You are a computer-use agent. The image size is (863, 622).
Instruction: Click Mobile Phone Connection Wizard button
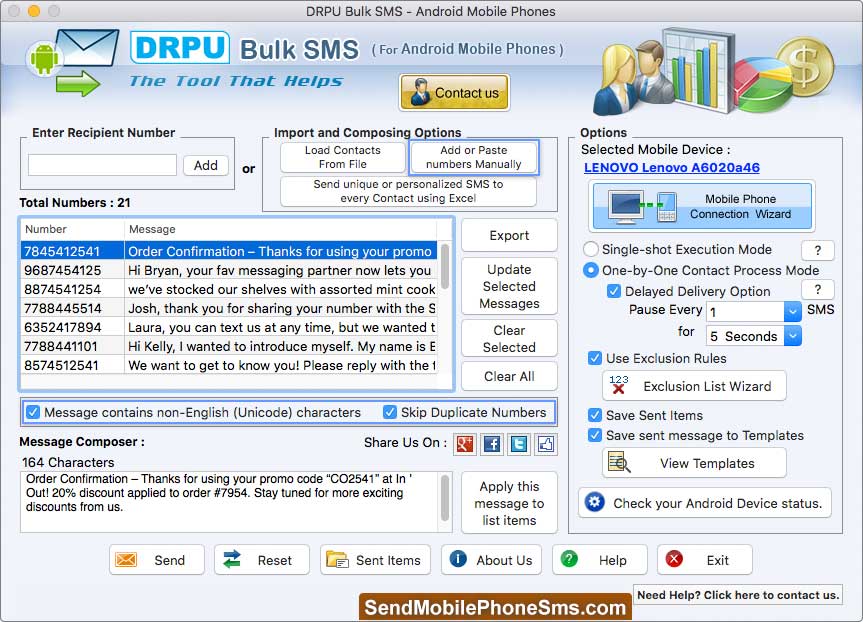[x=702, y=206]
